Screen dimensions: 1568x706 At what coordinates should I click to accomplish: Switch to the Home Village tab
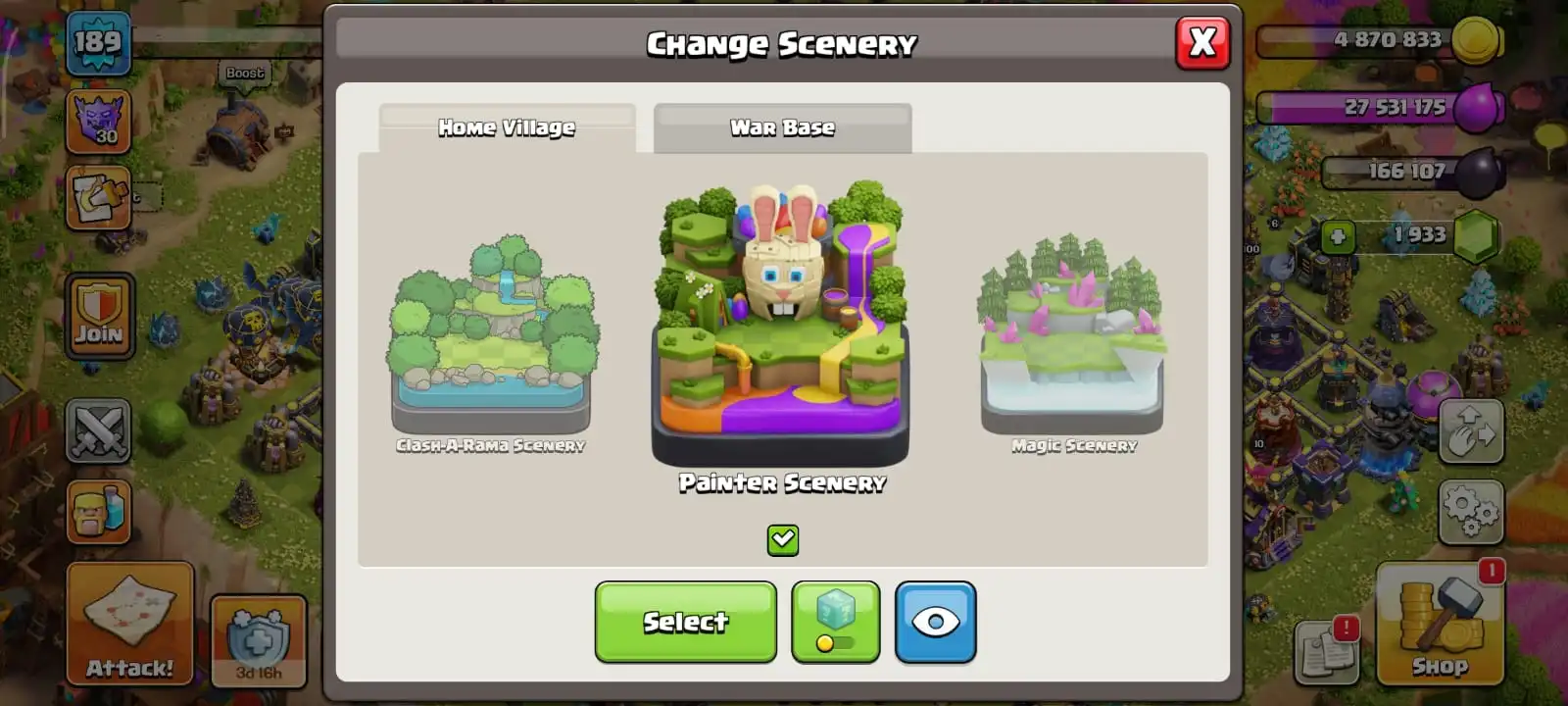pos(507,127)
